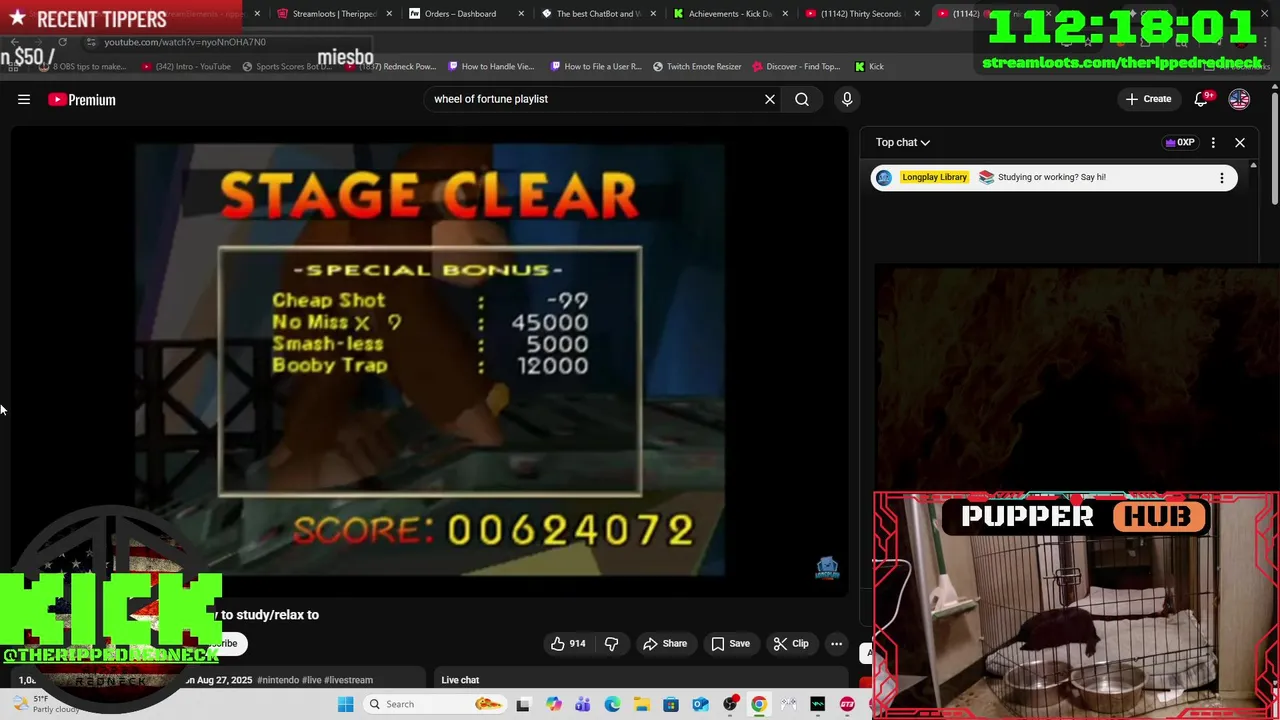The height and width of the screenshot is (720, 1280).
Task: Open Outlook from the taskbar
Action: [x=700, y=704]
